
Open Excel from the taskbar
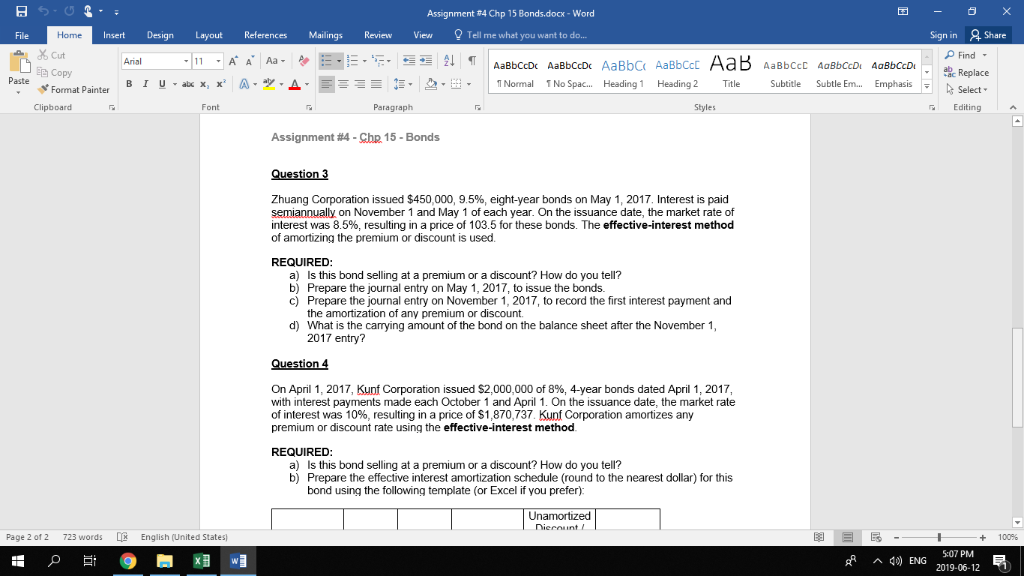tap(200, 560)
